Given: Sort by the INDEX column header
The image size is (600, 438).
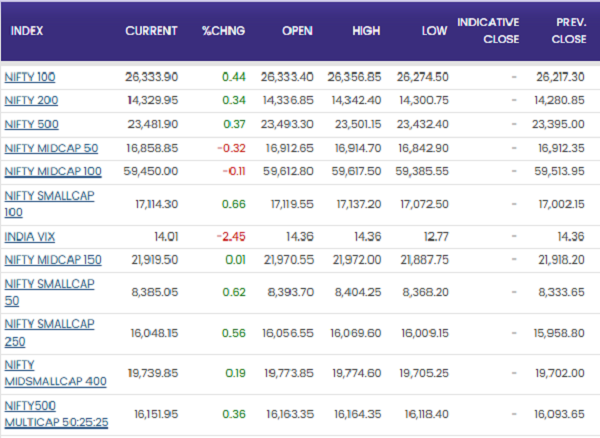Looking at the screenshot, I should click(x=28, y=31).
